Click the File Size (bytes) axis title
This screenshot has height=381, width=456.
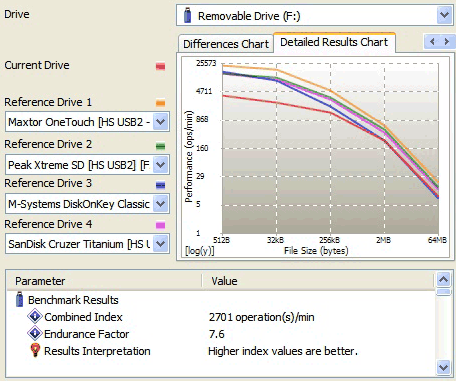316,251
